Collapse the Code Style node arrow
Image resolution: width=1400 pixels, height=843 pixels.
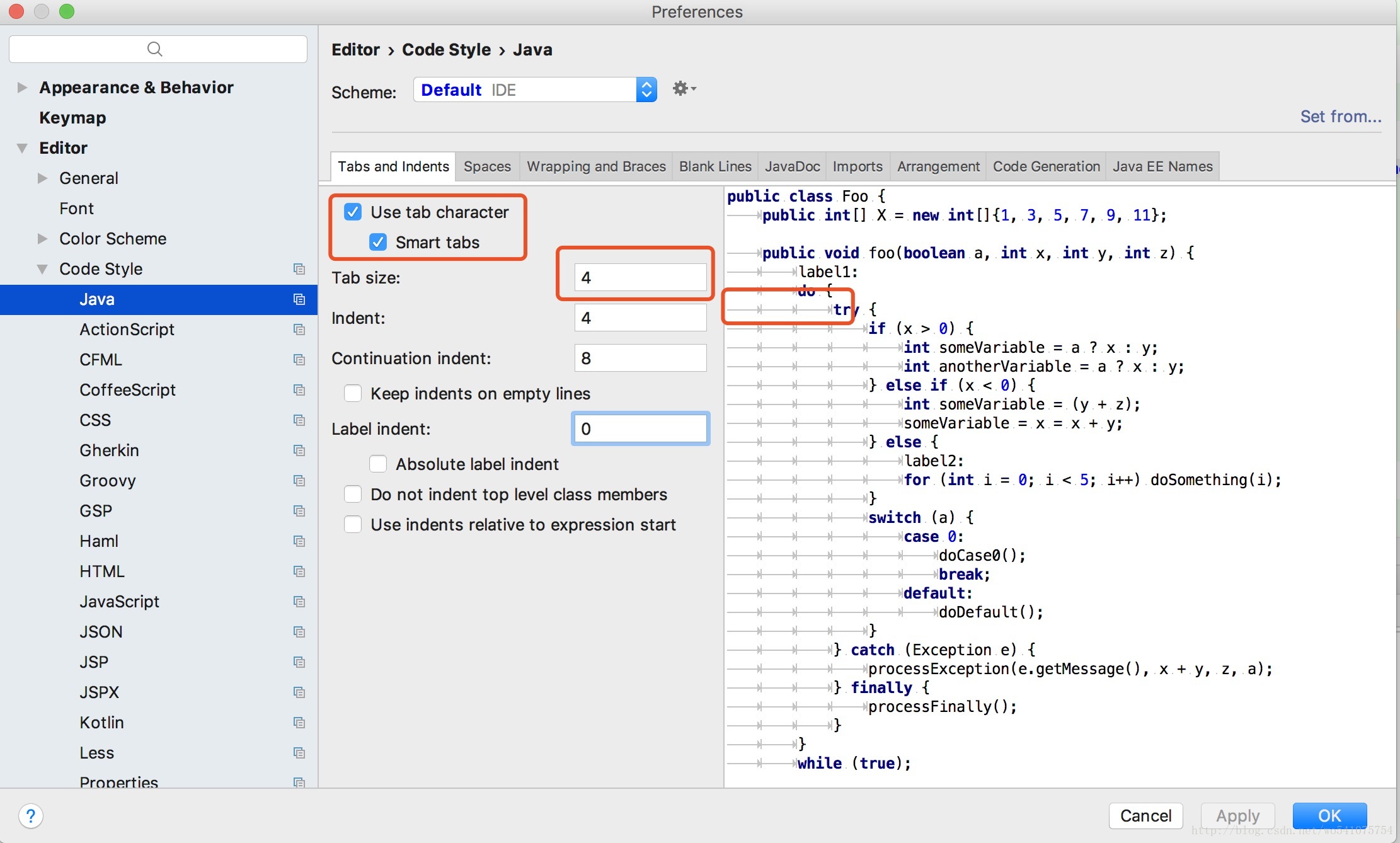pyautogui.click(x=42, y=269)
